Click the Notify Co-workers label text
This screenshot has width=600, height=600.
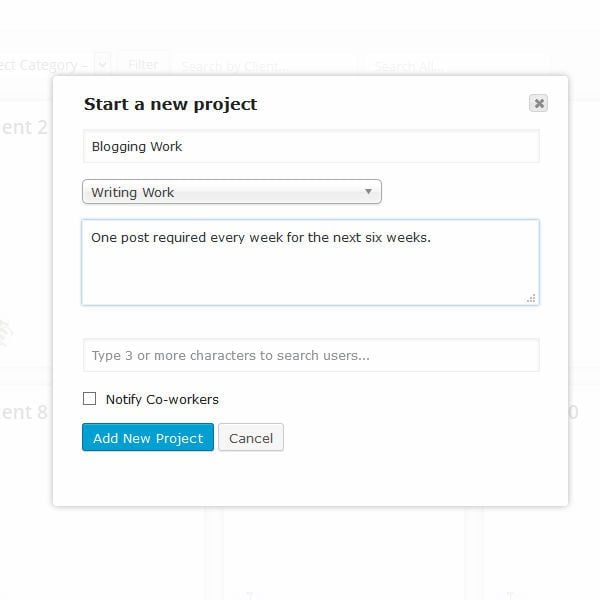pyautogui.click(x=162, y=399)
